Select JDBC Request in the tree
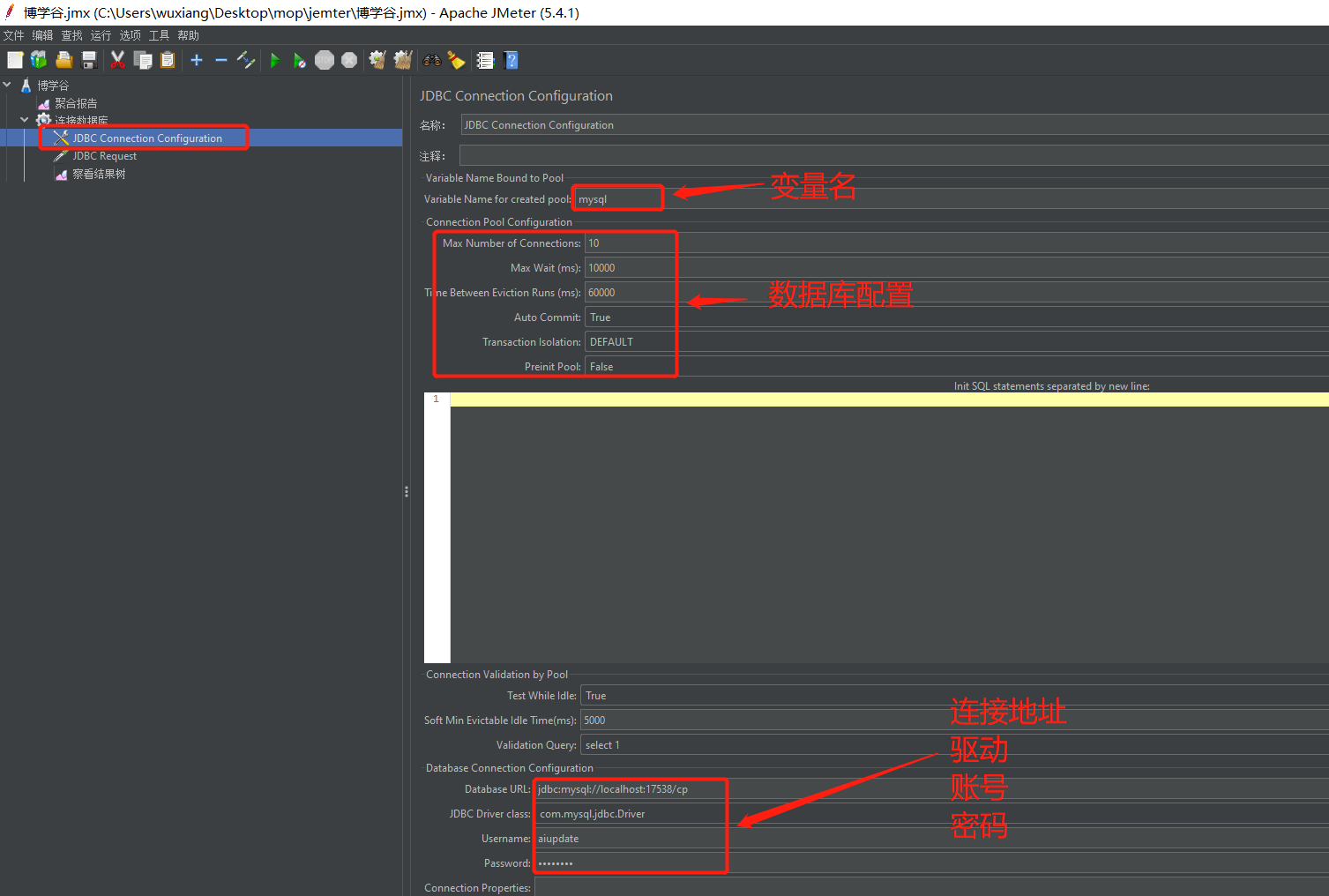The height and width of the screenshot is (896, 1329). (x=105, y=156)
